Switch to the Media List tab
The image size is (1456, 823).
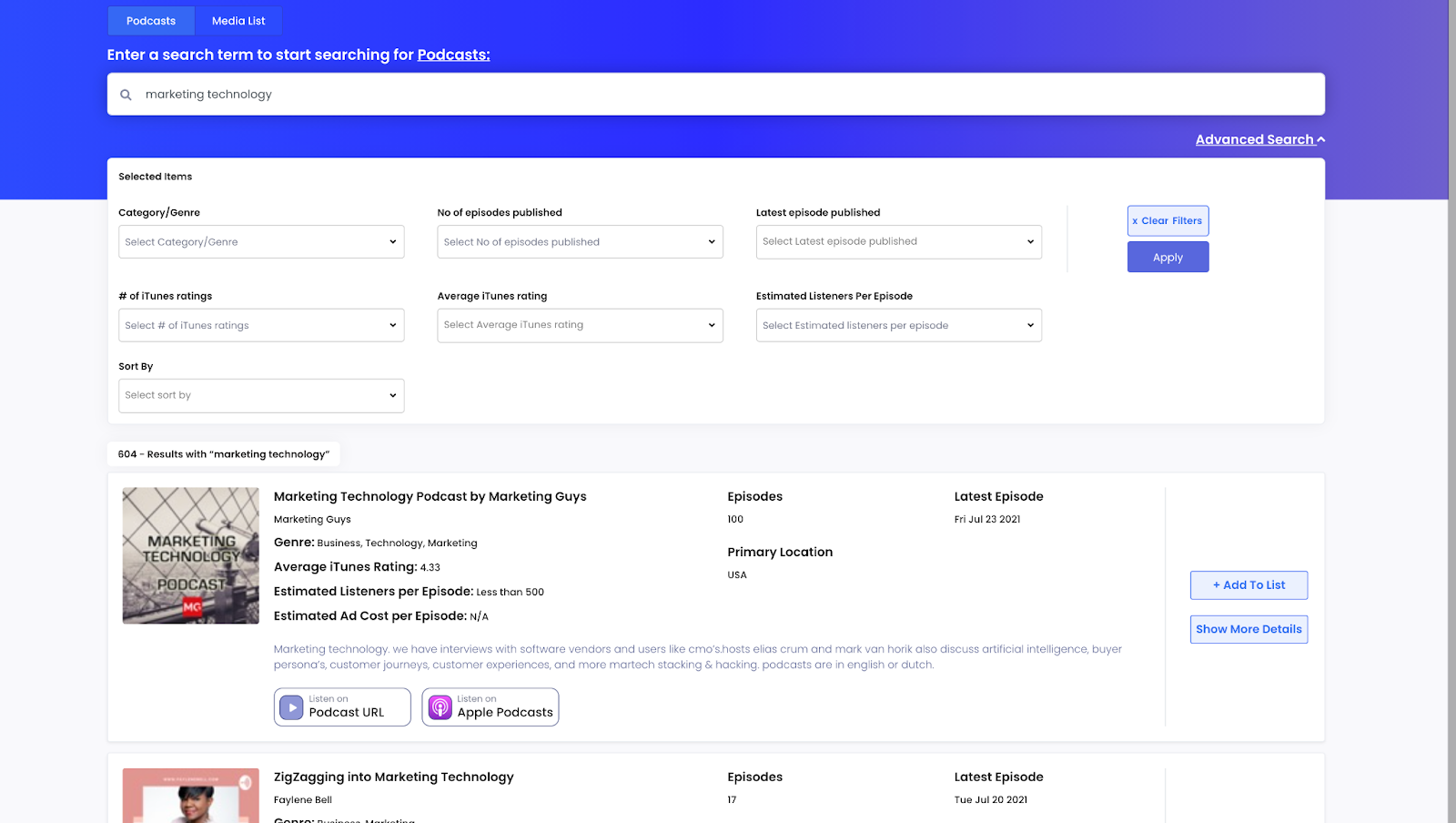click(x=238, y=21)
